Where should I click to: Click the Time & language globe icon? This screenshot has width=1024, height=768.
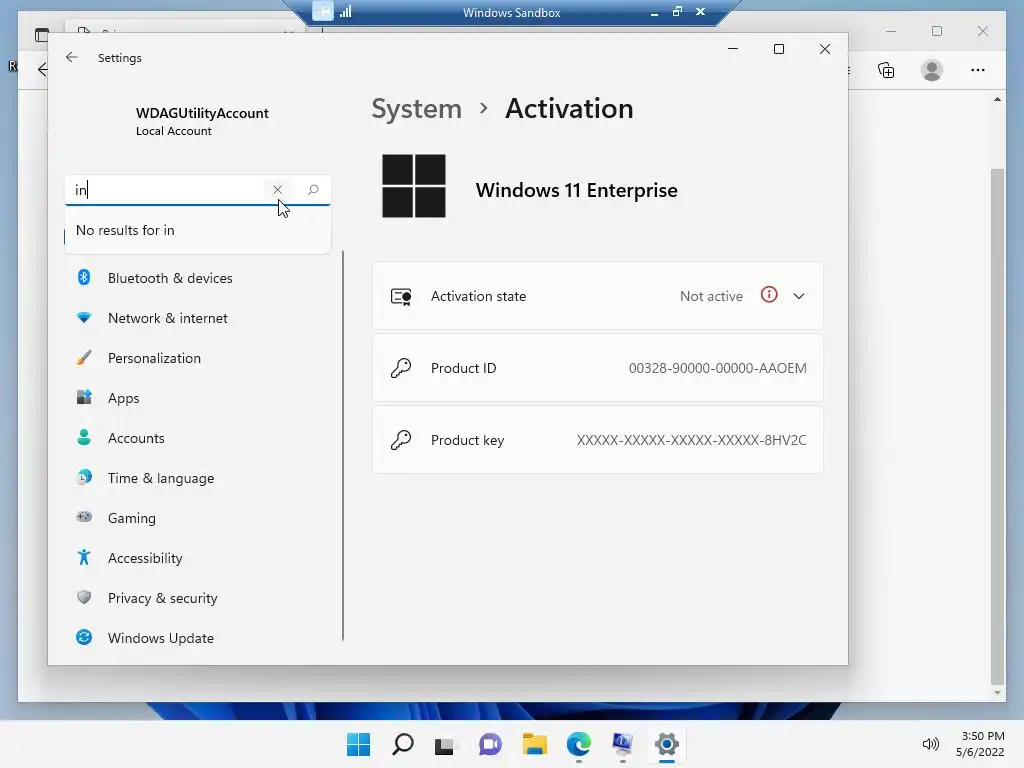[84, 477]
